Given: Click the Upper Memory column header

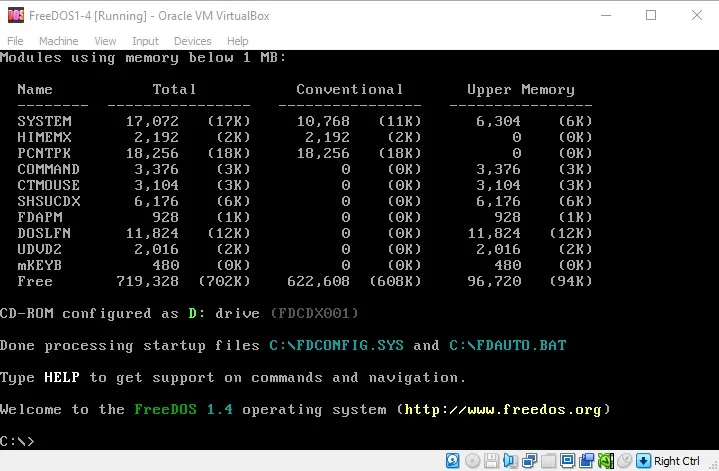Looking at the screenshot, I should [x=521, y=89].
